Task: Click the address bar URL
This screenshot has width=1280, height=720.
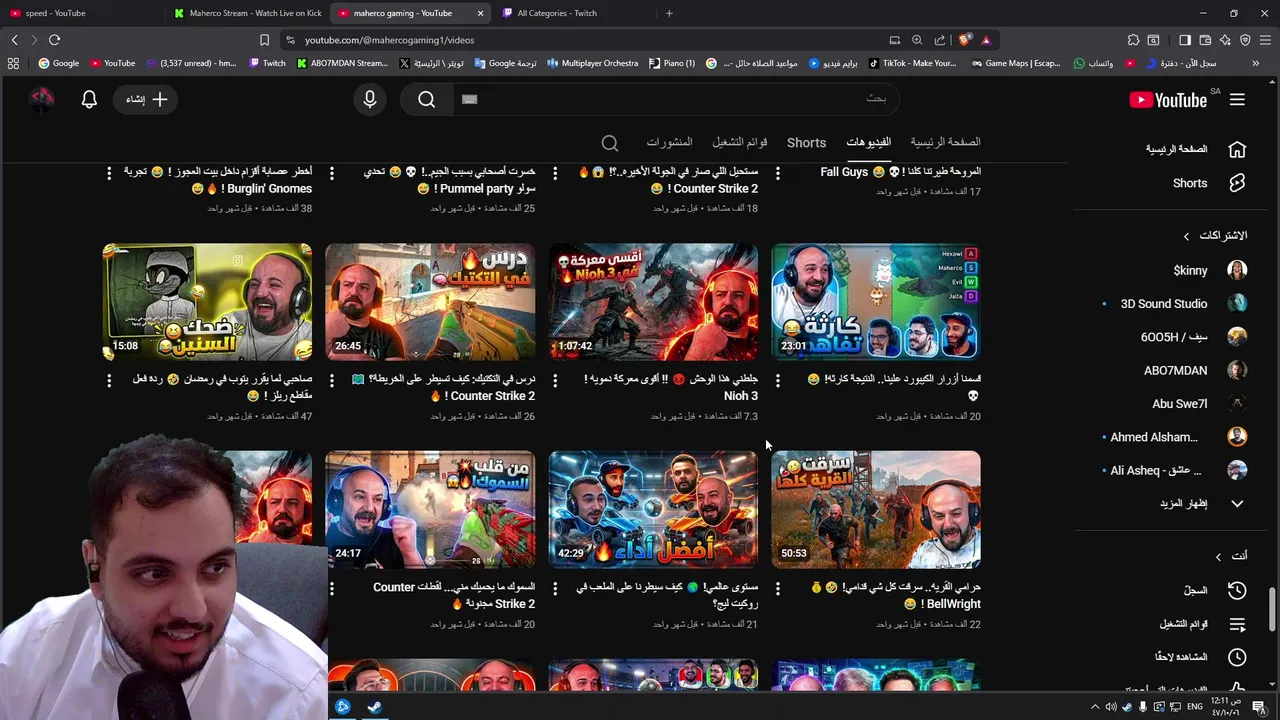Action: click(390, 40)
